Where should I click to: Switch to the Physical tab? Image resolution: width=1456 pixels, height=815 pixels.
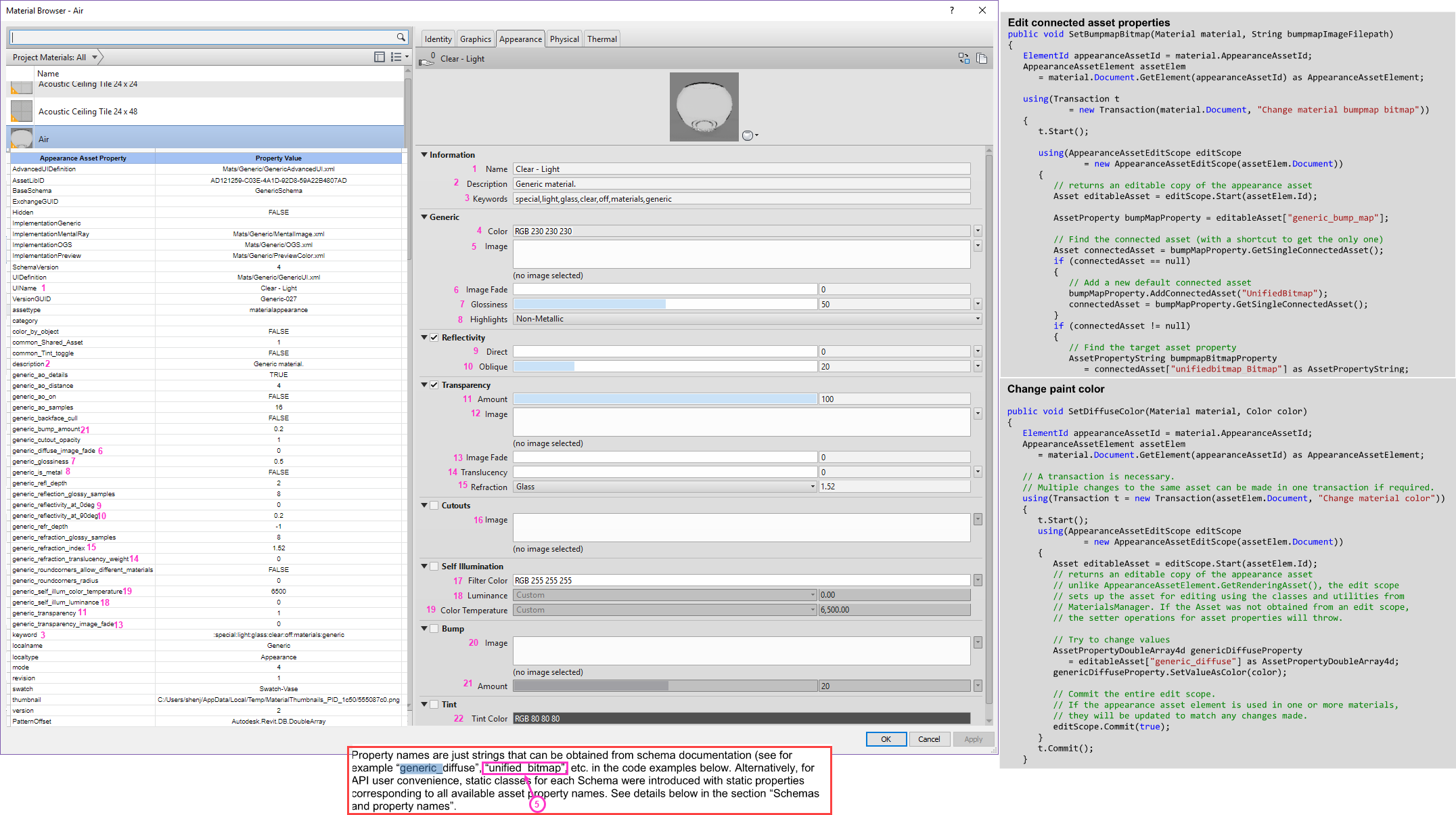[x=564, y=39]
